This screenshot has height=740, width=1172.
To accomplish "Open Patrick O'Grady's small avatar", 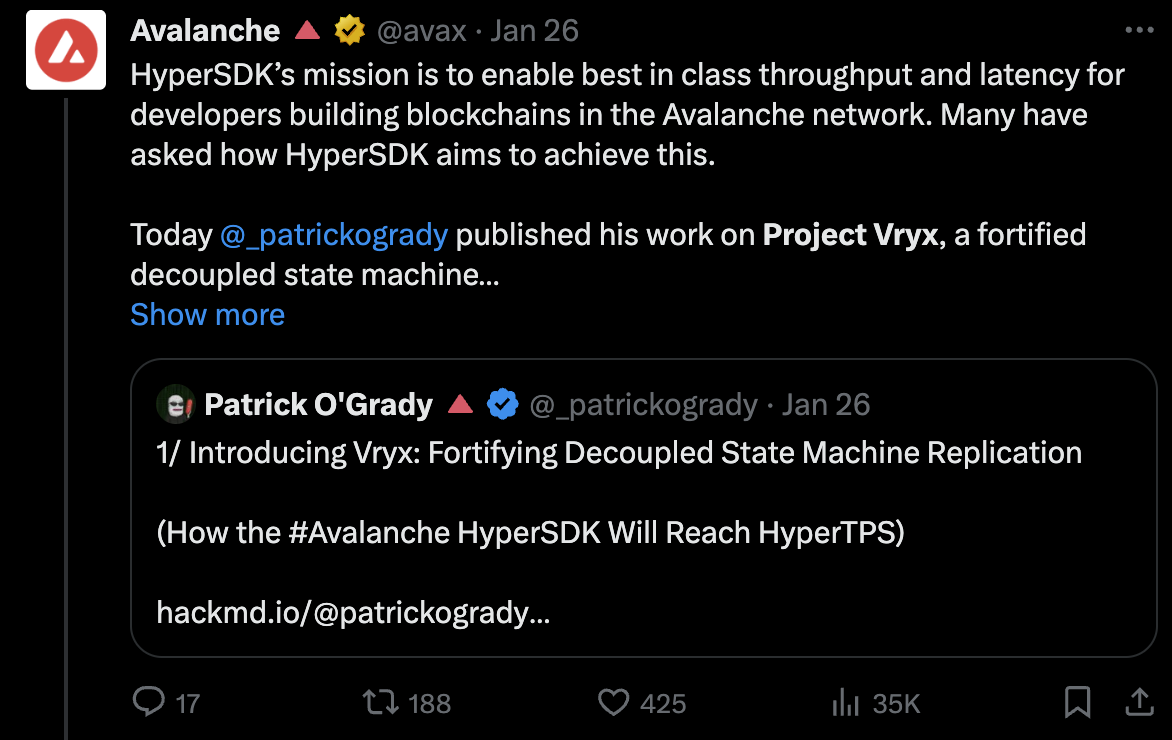I will click(x=175, y=404).
